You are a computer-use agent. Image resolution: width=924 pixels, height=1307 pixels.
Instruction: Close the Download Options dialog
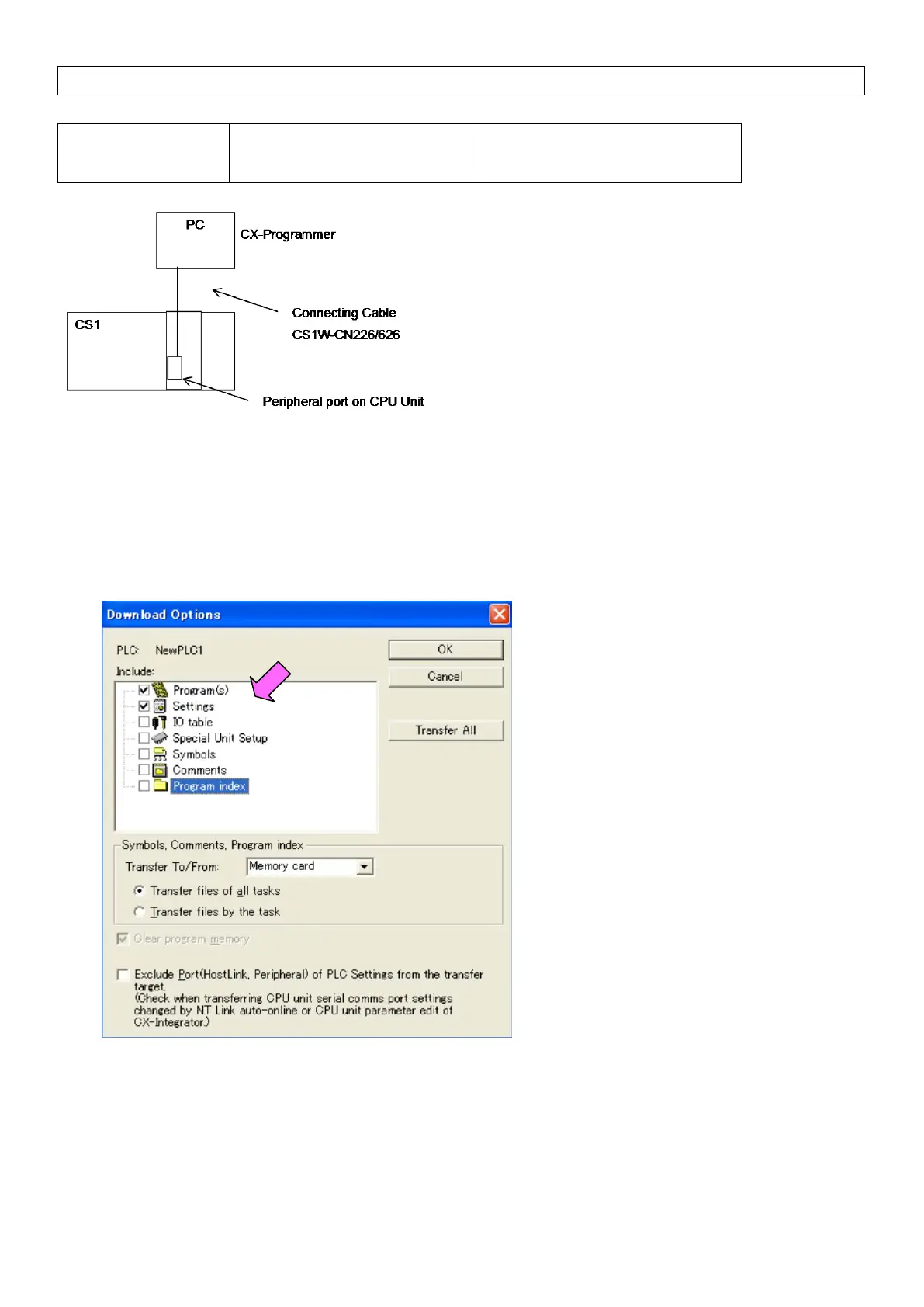tap(499, 615)
